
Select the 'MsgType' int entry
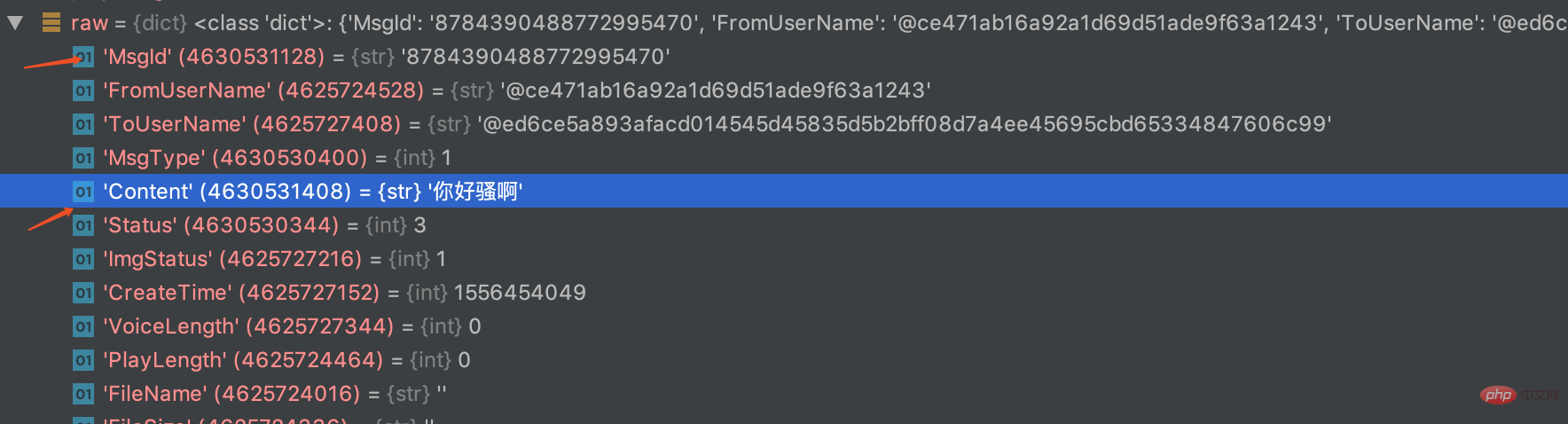784,158
